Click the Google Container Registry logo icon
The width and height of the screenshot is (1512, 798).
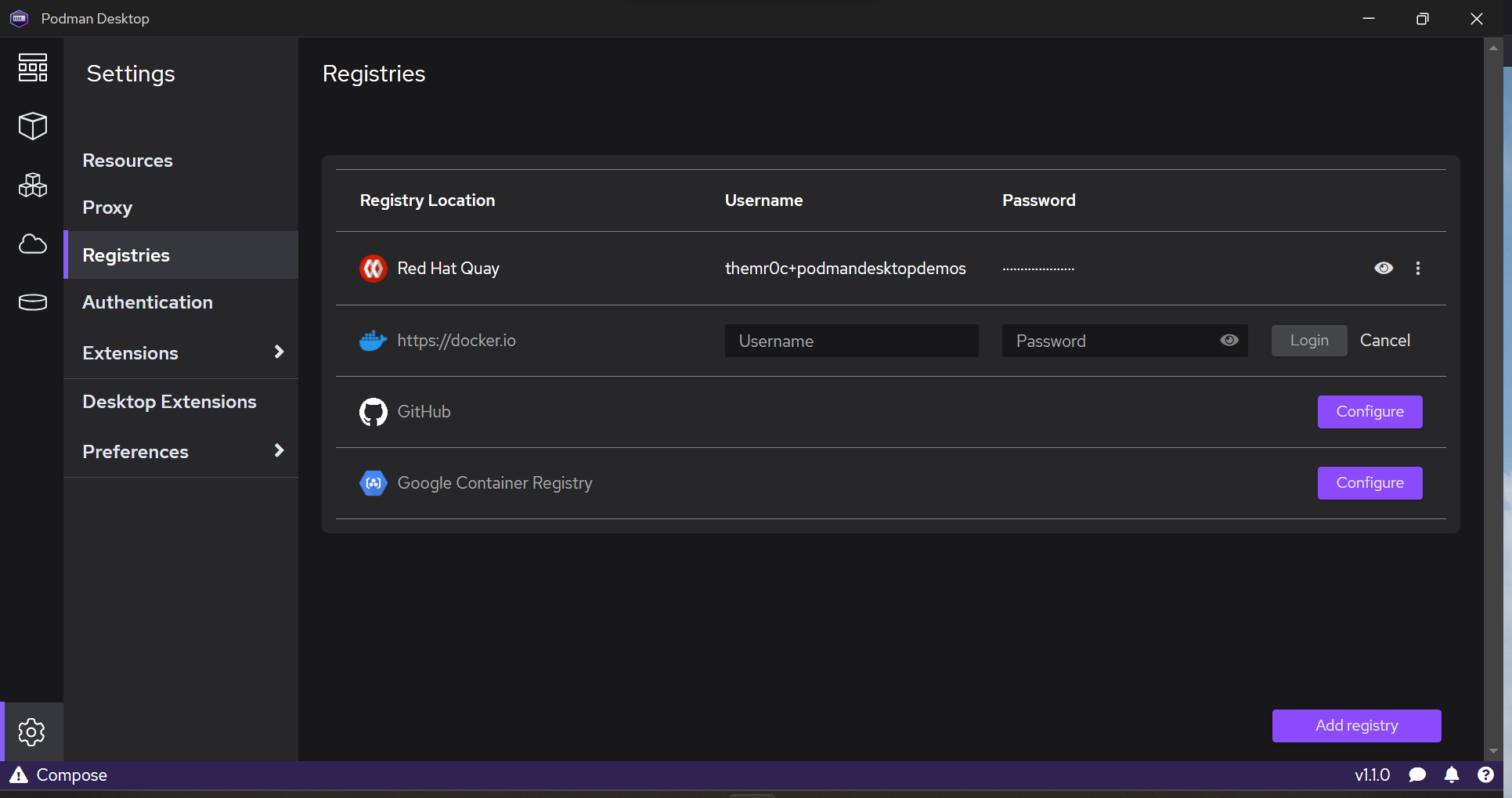coord(373,483)
